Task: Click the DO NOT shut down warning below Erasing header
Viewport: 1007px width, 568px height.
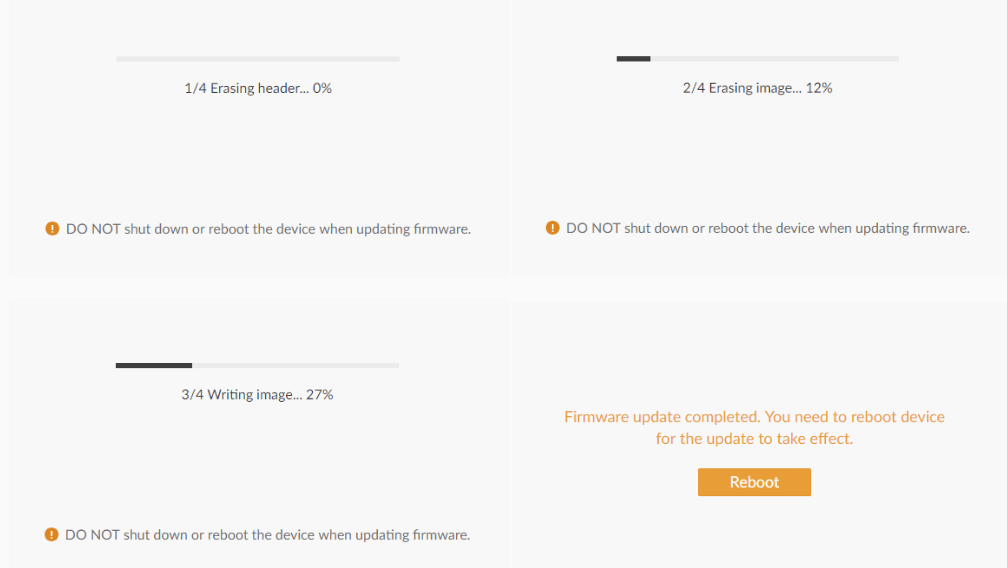Action: (x=268, y=229)
